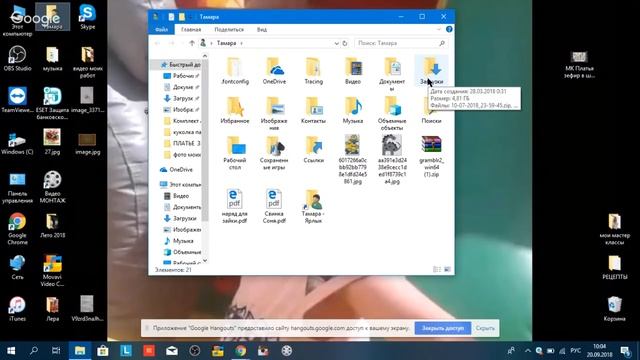Select the gramblr2_win64 zip archive

[431, 156]
